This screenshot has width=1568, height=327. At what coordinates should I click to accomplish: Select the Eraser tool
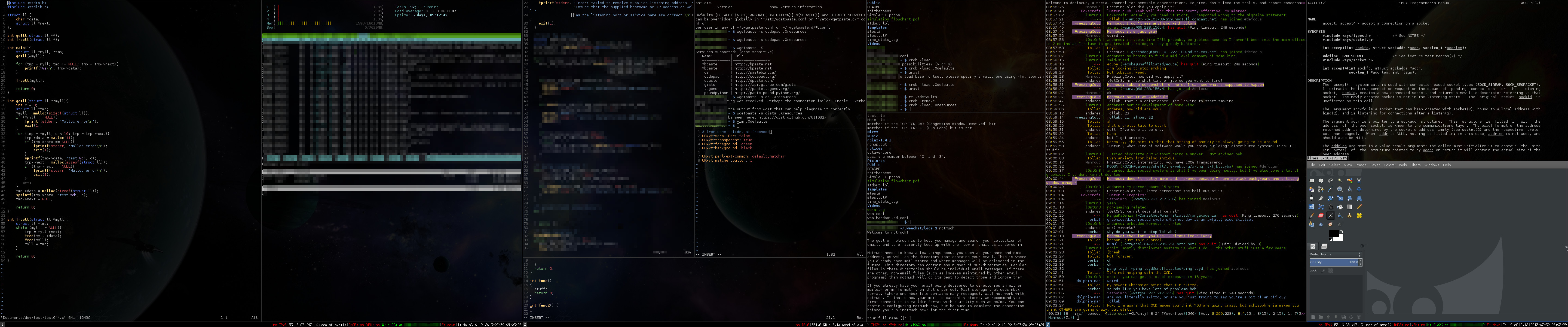pyautogui.click(x=1321, y=216)
